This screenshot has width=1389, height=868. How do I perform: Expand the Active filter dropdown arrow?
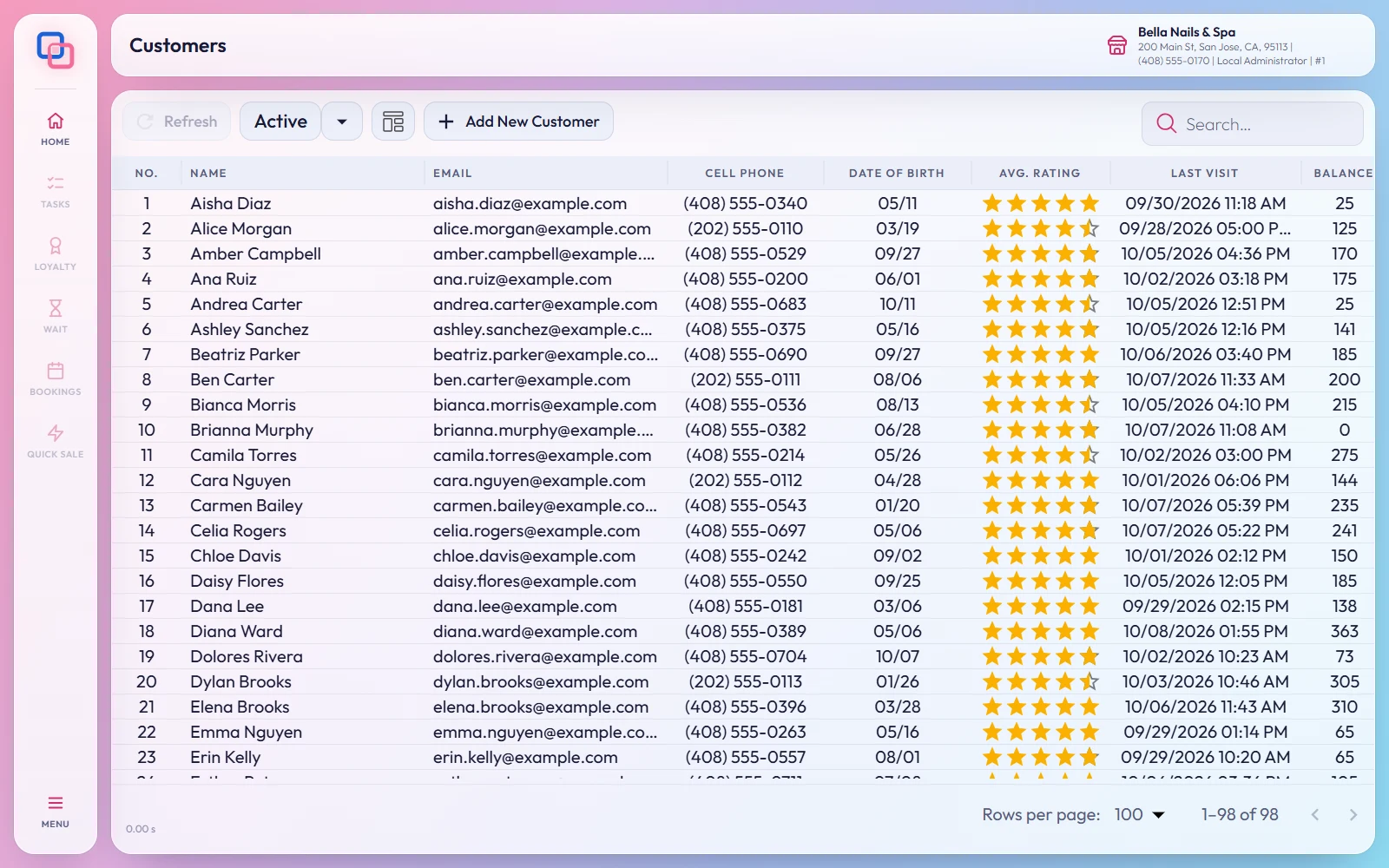click(342, 122)
